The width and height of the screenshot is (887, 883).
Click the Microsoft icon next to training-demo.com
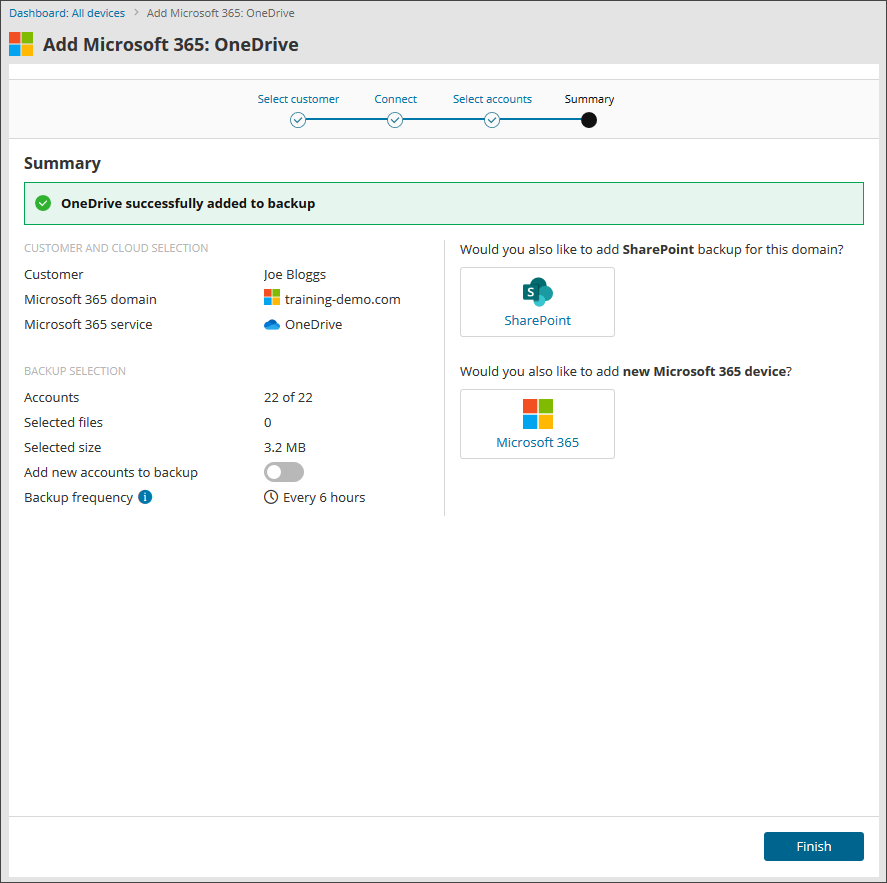tap(272, 297)
